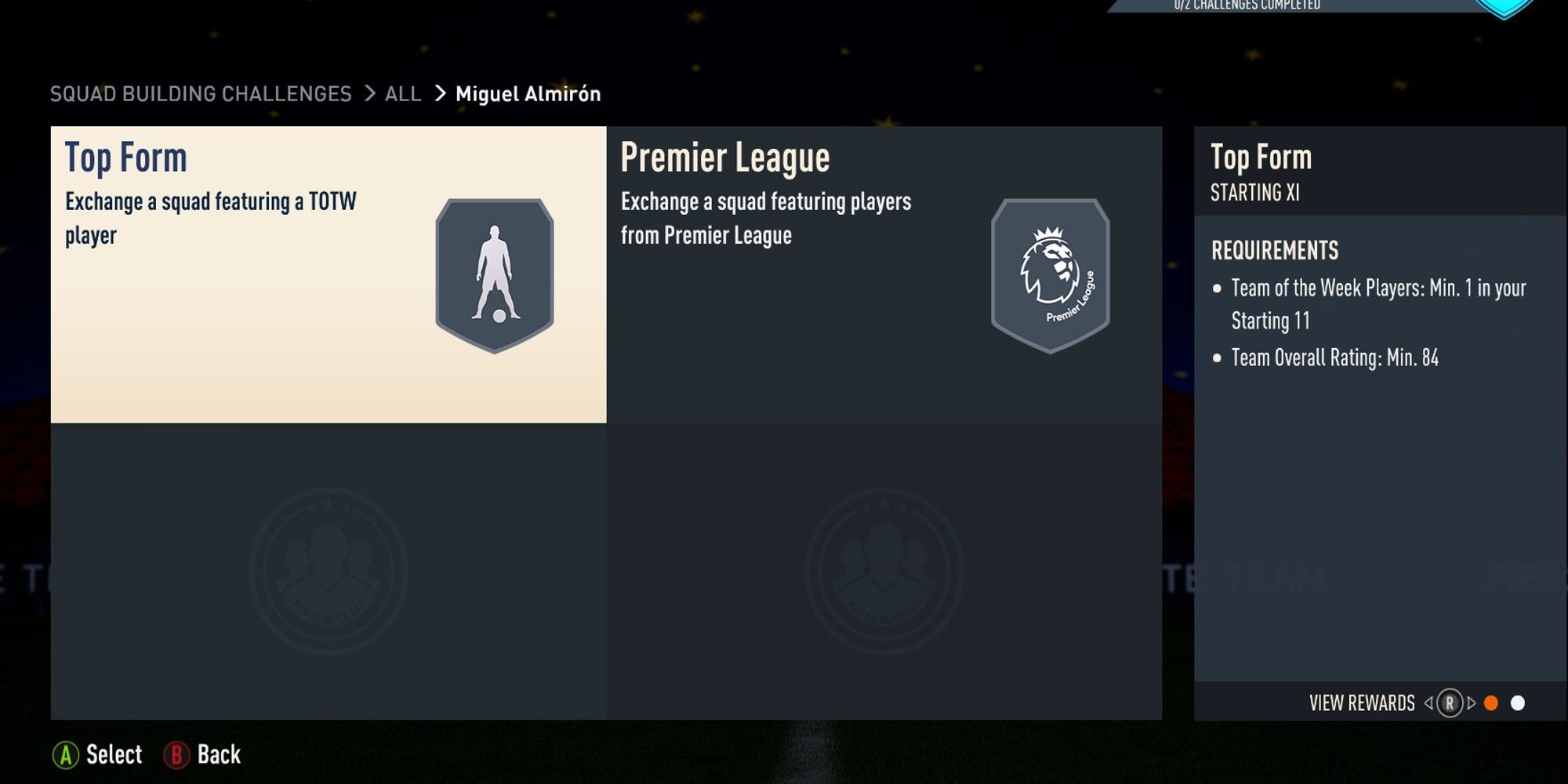This screenshot has height=784, width=1568.
Task: Open the Miguel Almirón breadcrumb item
Action: pyautogui.click(x=528, y=94)
